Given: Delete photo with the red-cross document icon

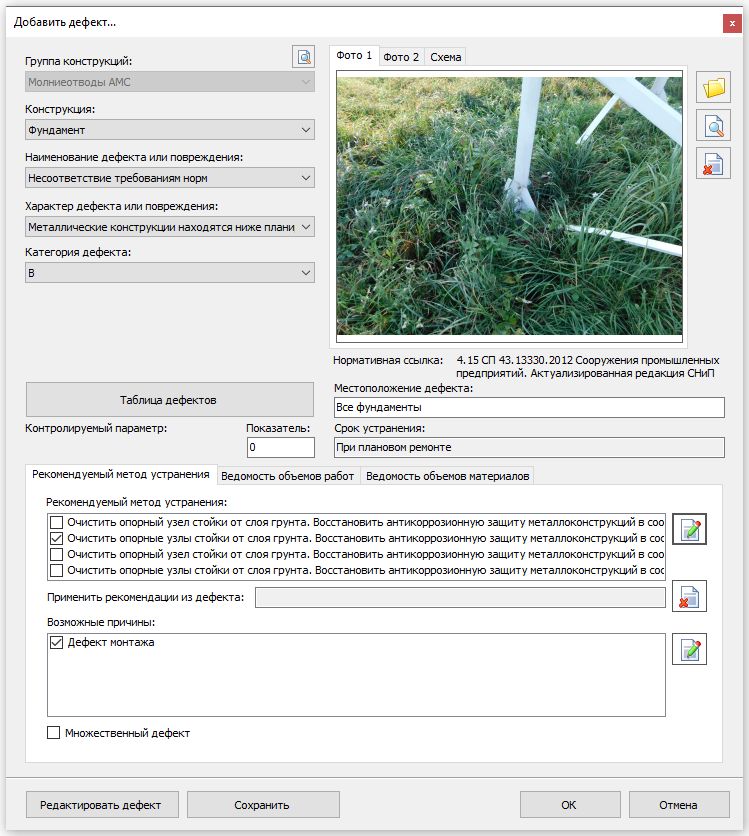Looking at the screenshot, I should (713, 164).
